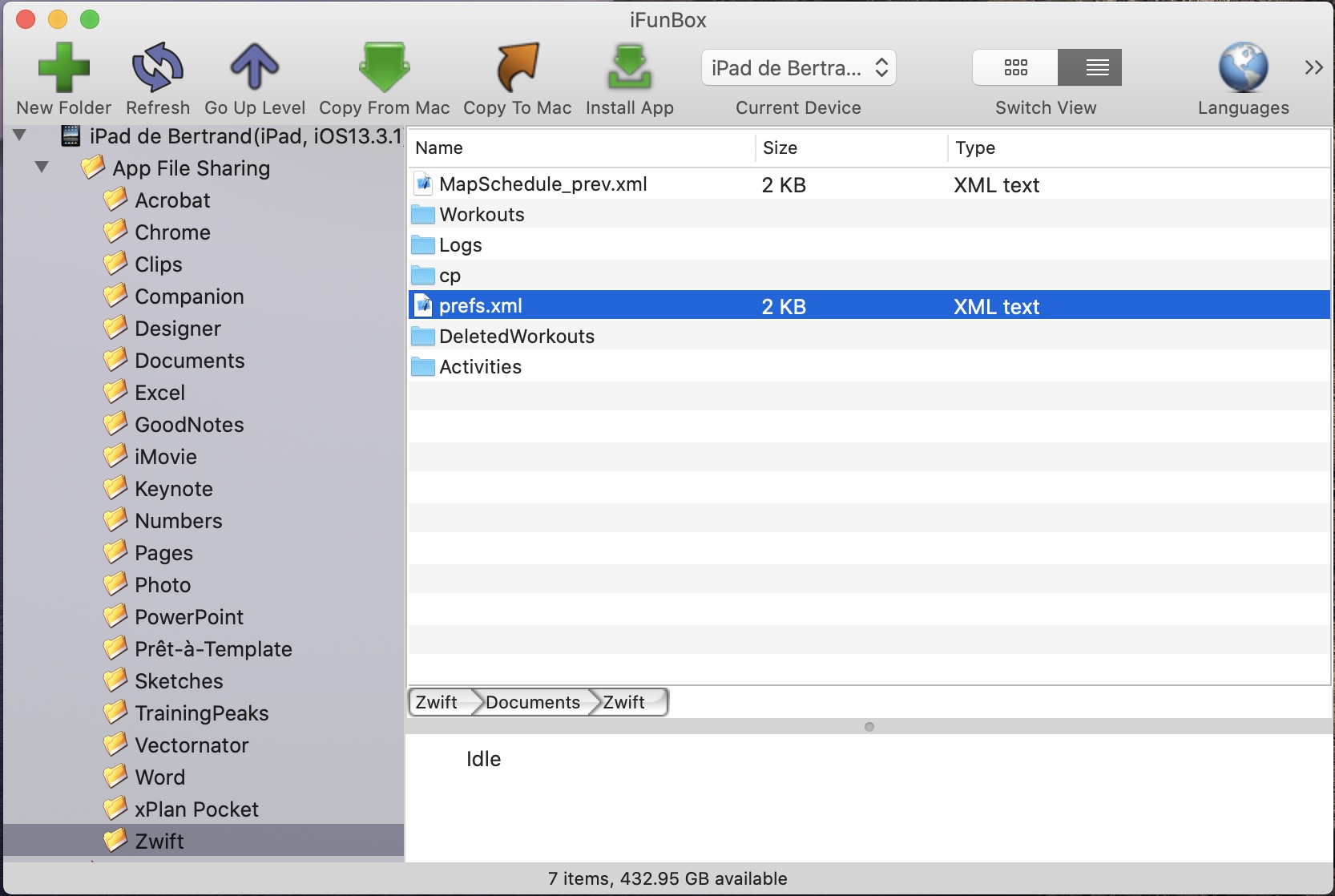The width and height of the screenshot is (1335, 896).
Task: Open Keynote folder in sidebar
Action: pos(159,489)
